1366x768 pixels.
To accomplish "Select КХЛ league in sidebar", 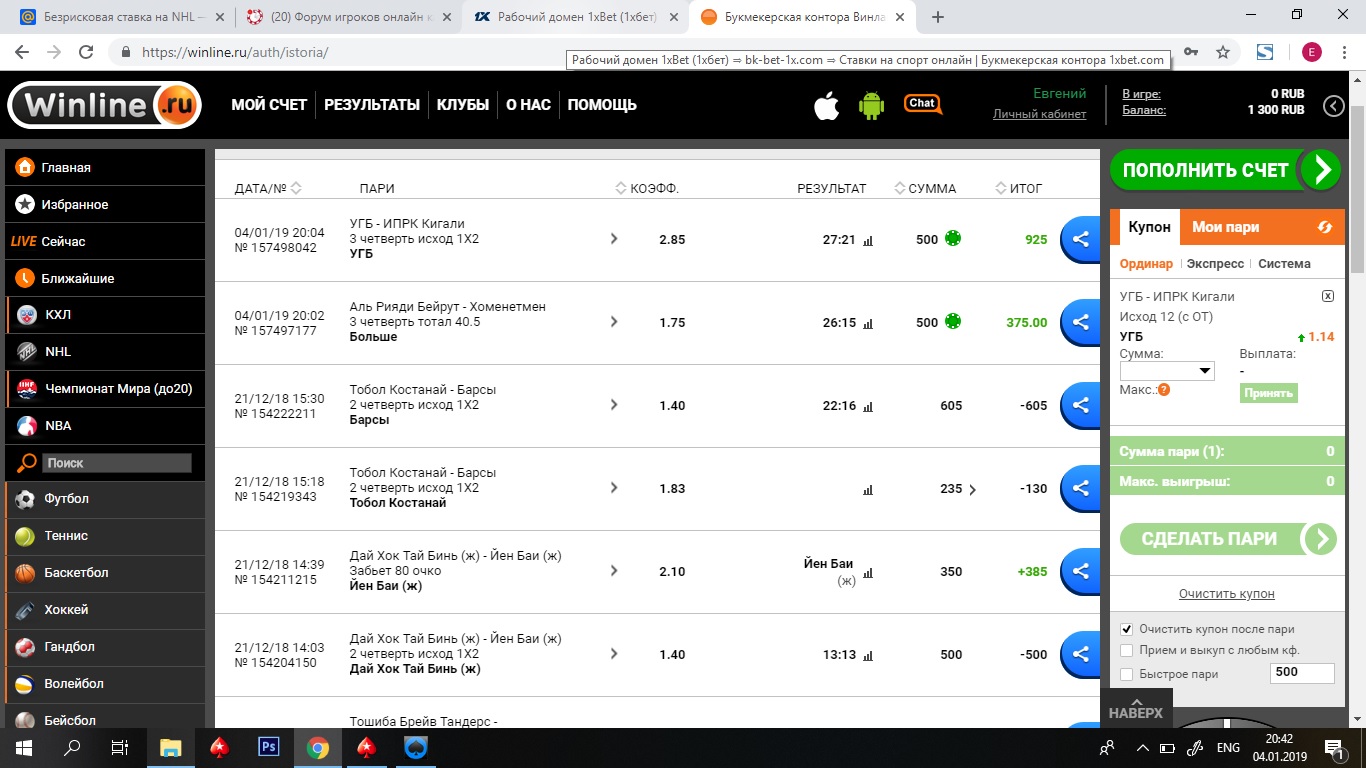I will (x=105, y=315).
